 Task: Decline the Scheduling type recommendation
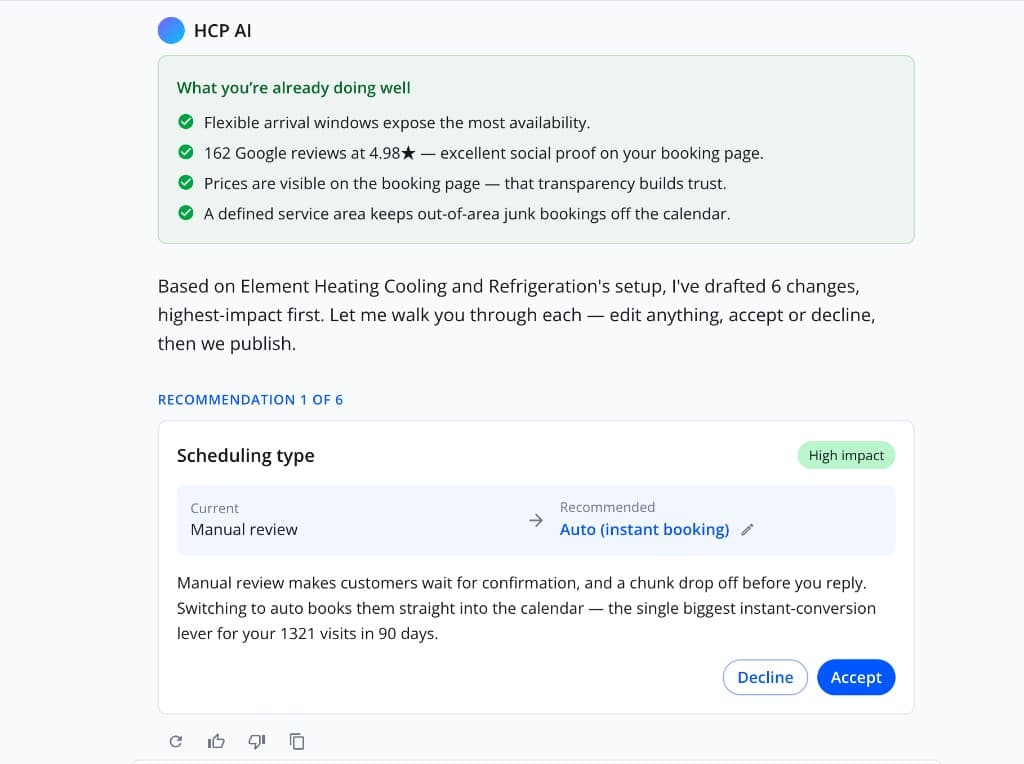point(765,677)
